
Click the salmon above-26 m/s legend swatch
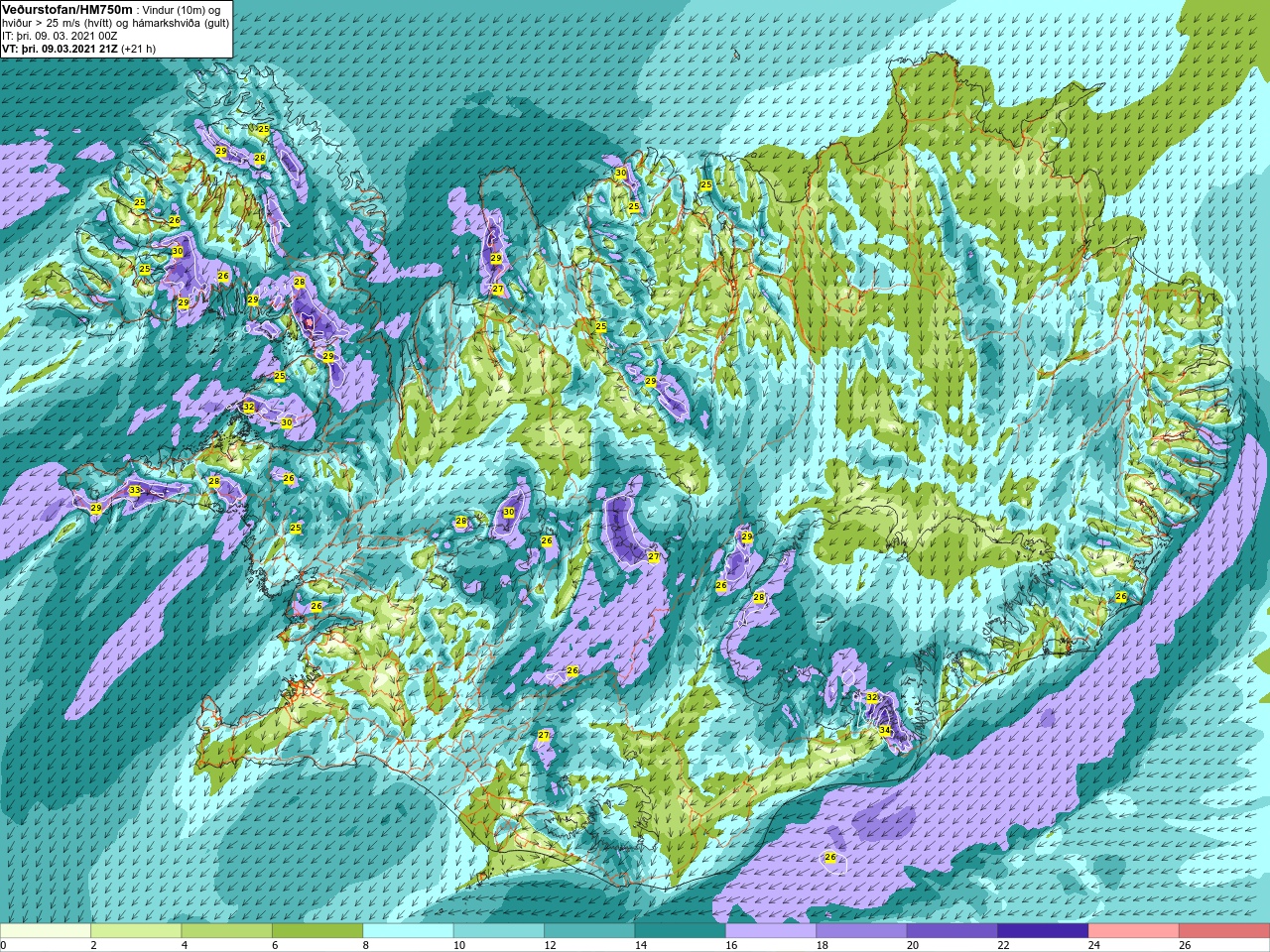point(1224,931)
